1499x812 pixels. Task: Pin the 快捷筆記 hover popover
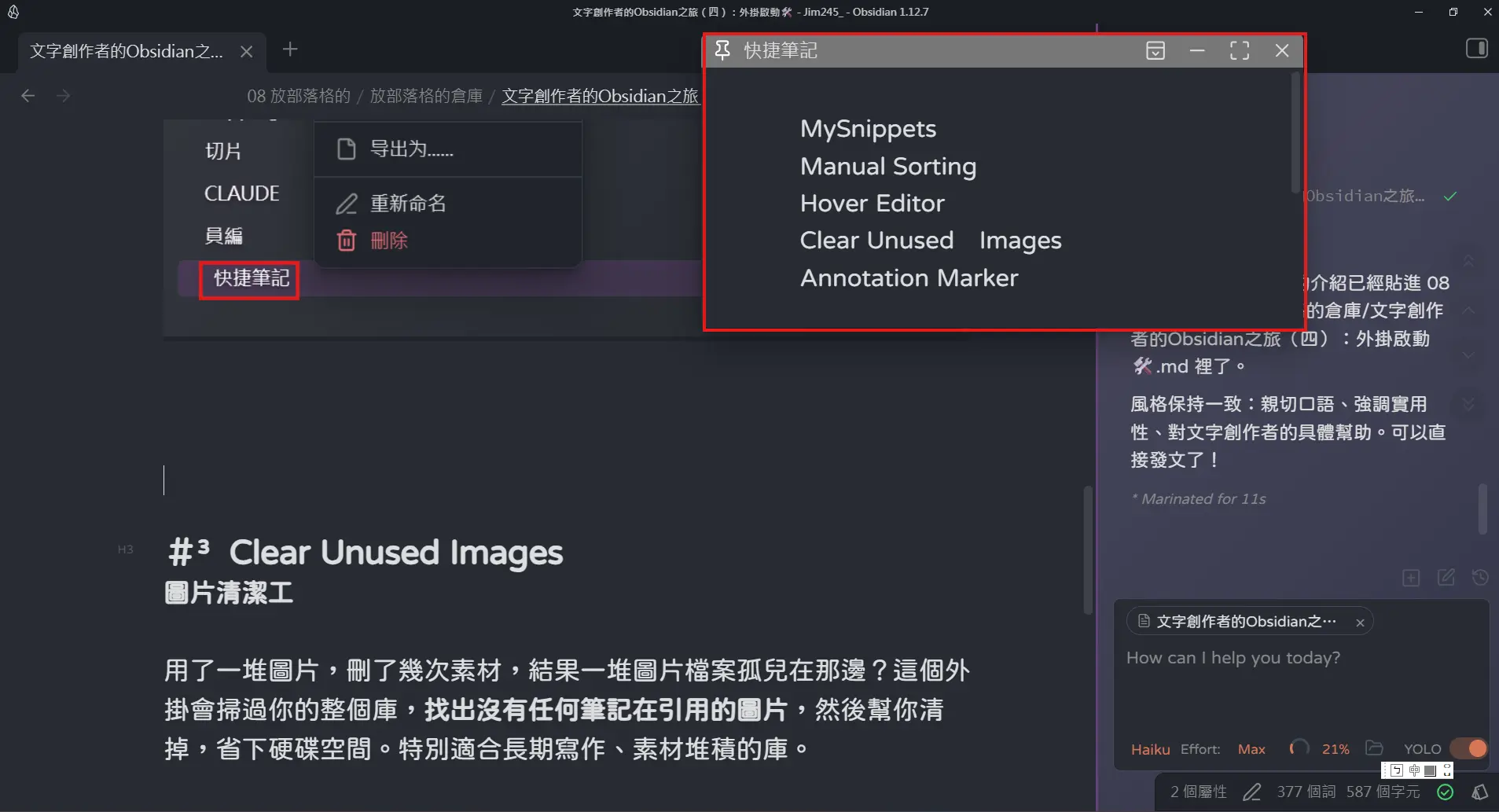pyautogui.click(x=722, y=50)
